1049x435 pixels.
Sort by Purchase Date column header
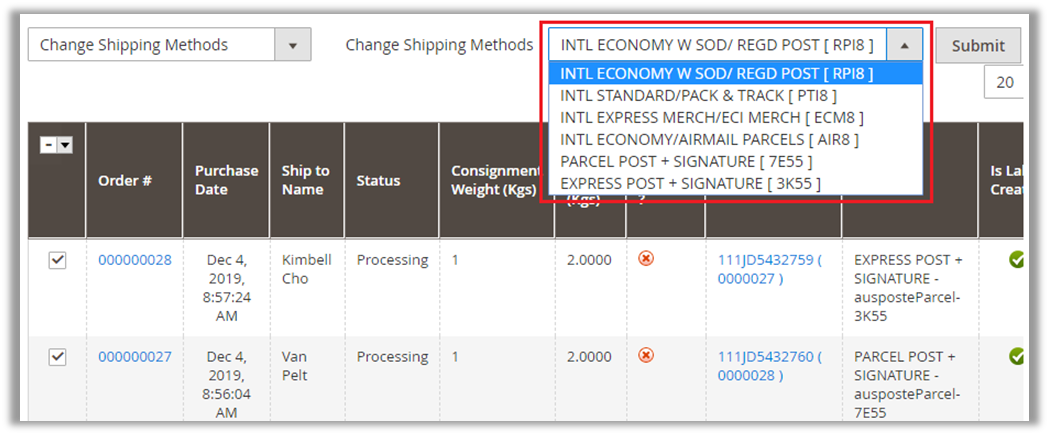[226, 180]
